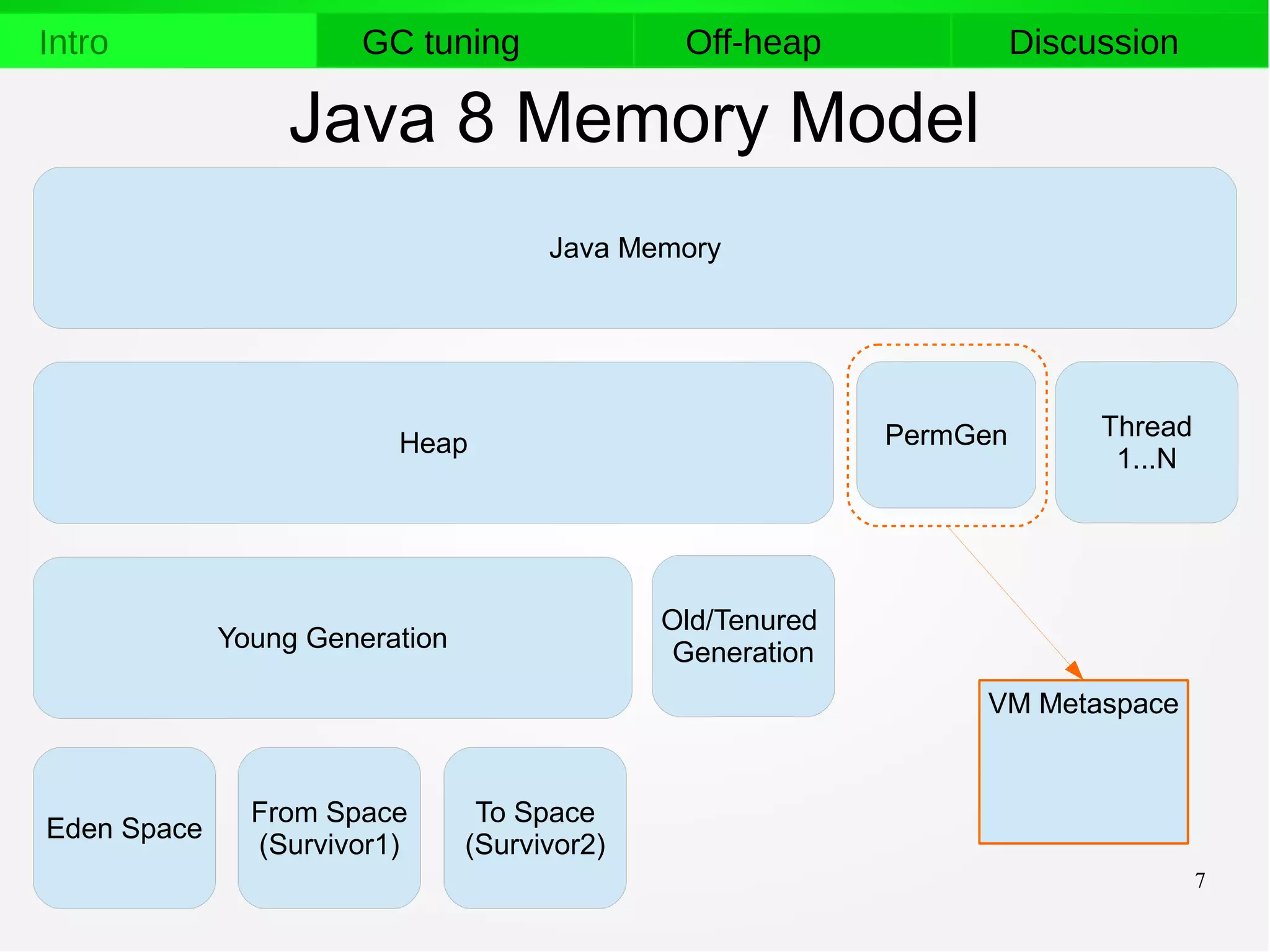Select the PermGen box
Image resolution: width=1270 pixels, height=952 pixels.
(946, 435)
